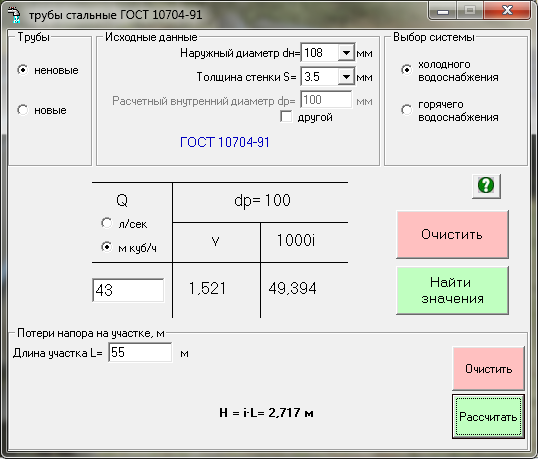
Task: Click the blue 'ГОСТ 10704-91' label
Action: pos(225,142)
